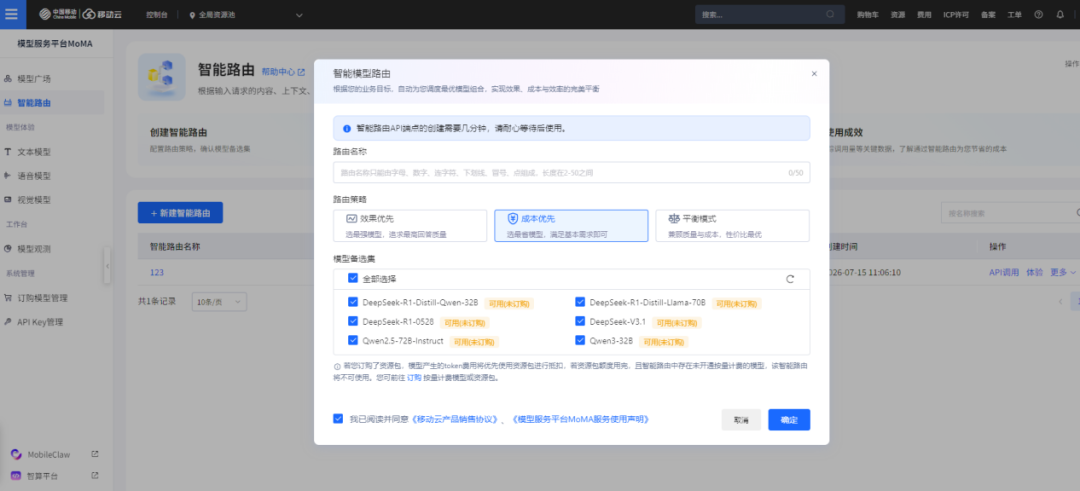The height and width of the screenshot is (491, 1080).
Task: Open 模型广场 in sidebar
Action: pyautogui.click(x=34, y=79)
